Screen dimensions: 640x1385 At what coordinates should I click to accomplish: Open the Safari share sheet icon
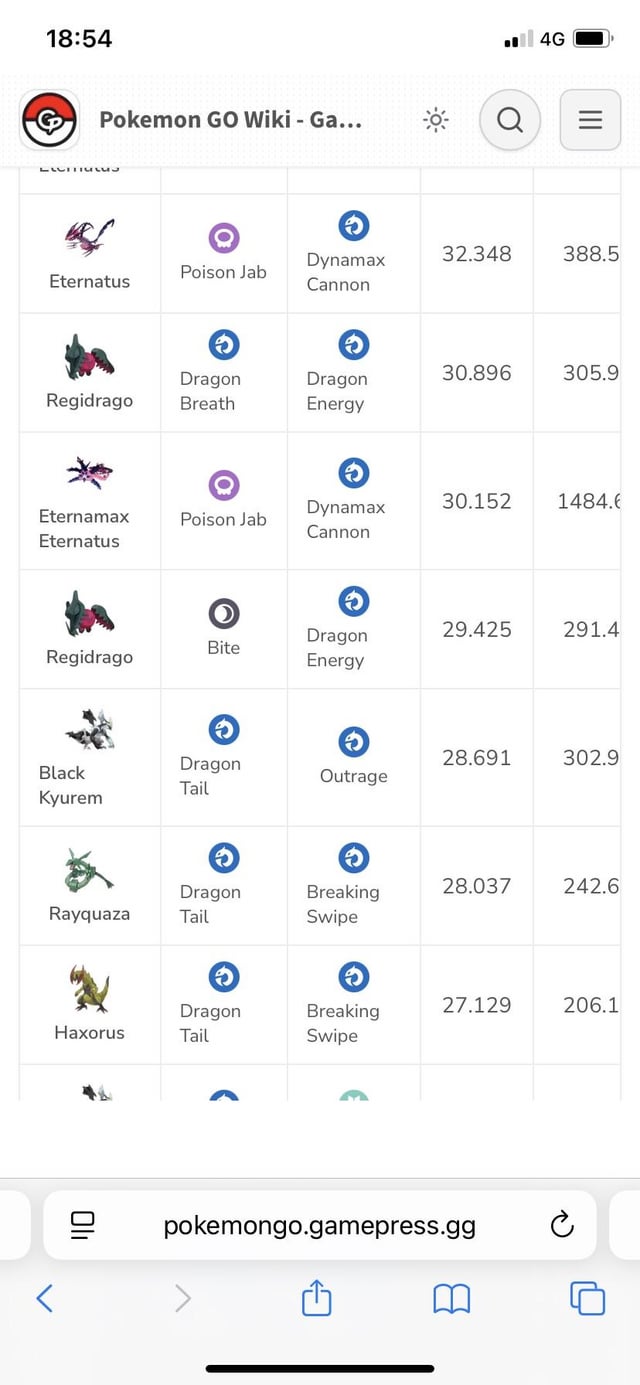click(316, 1298)
